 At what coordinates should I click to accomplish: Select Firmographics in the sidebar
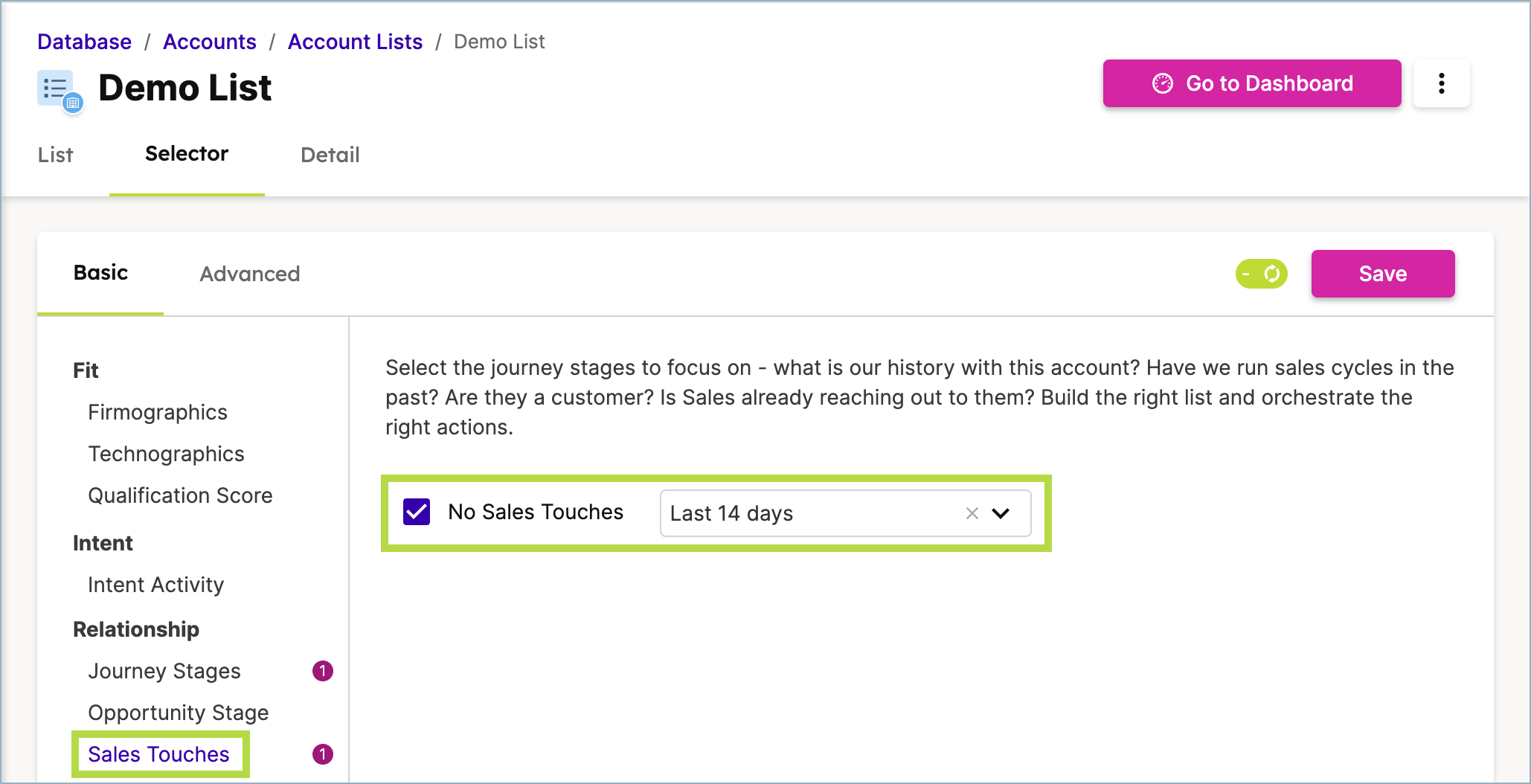tap(158, 412)
